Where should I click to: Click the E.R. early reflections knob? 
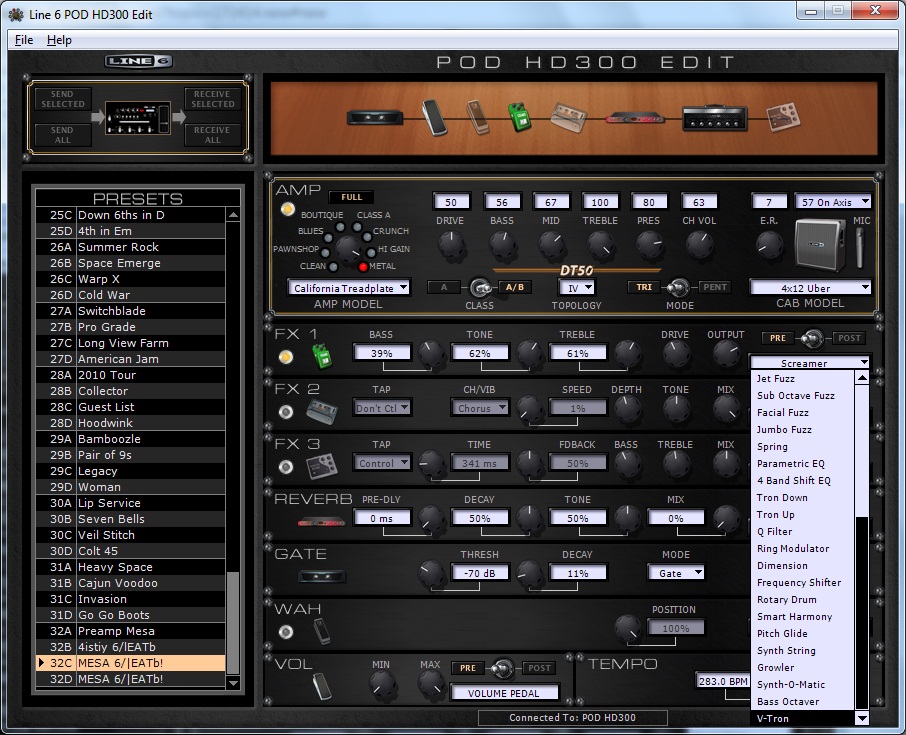point(769,245)
